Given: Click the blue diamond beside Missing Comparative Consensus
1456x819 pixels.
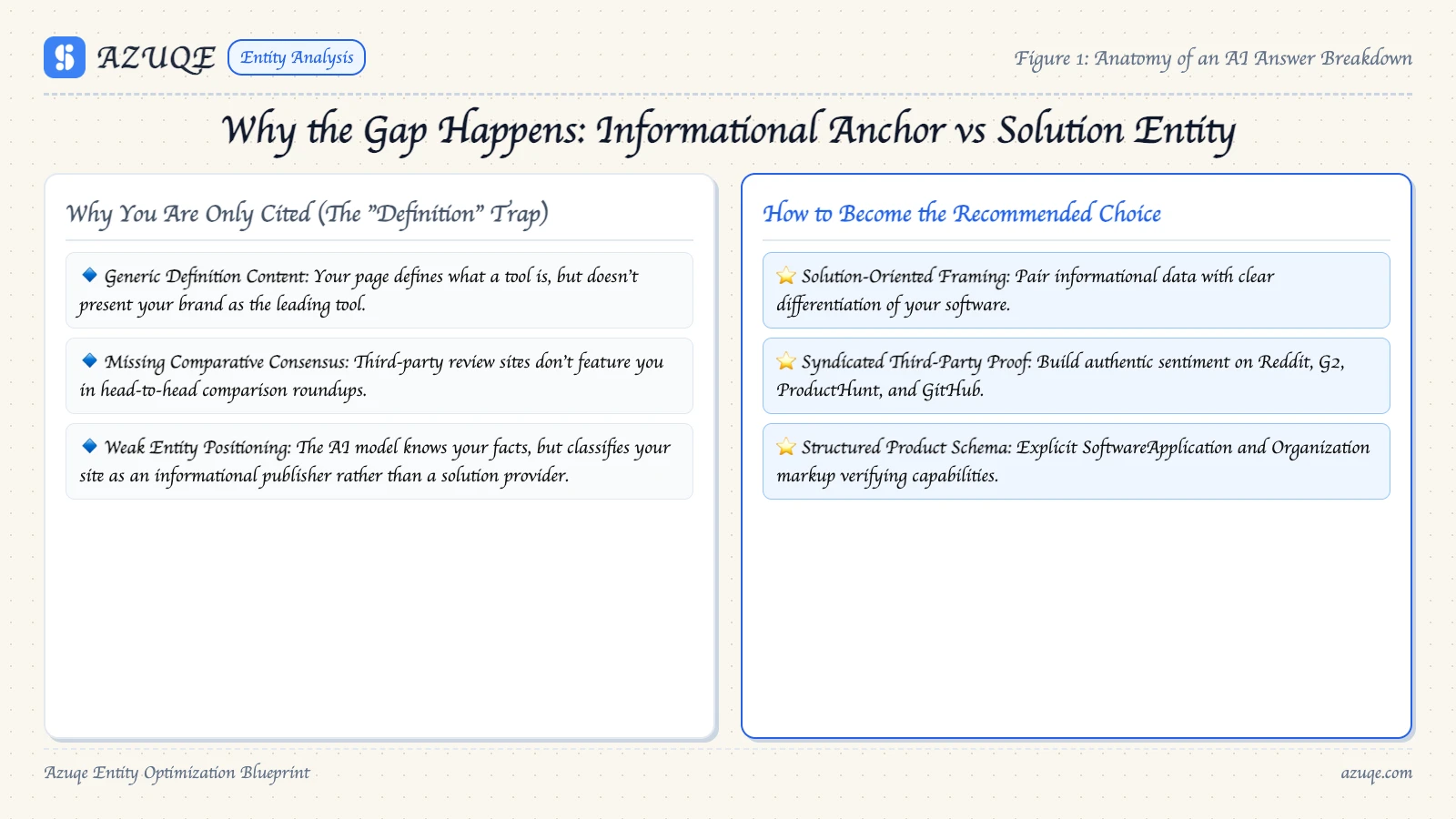Looking at the screenshot, I should (89, 360).
